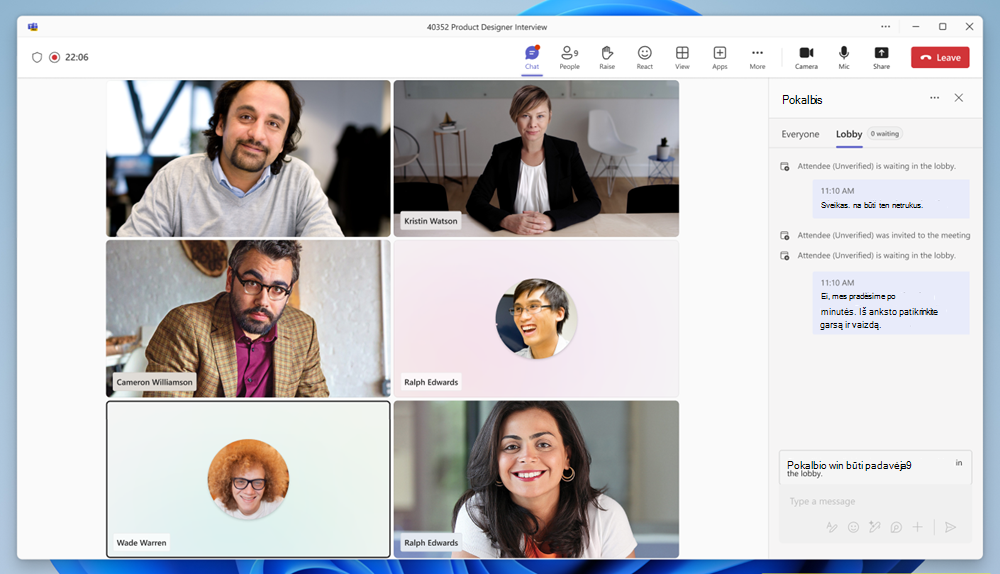Click in the Type a message field
This screenshot has height=574, width=1000.
pyautogui.click(x=875, y=501)
